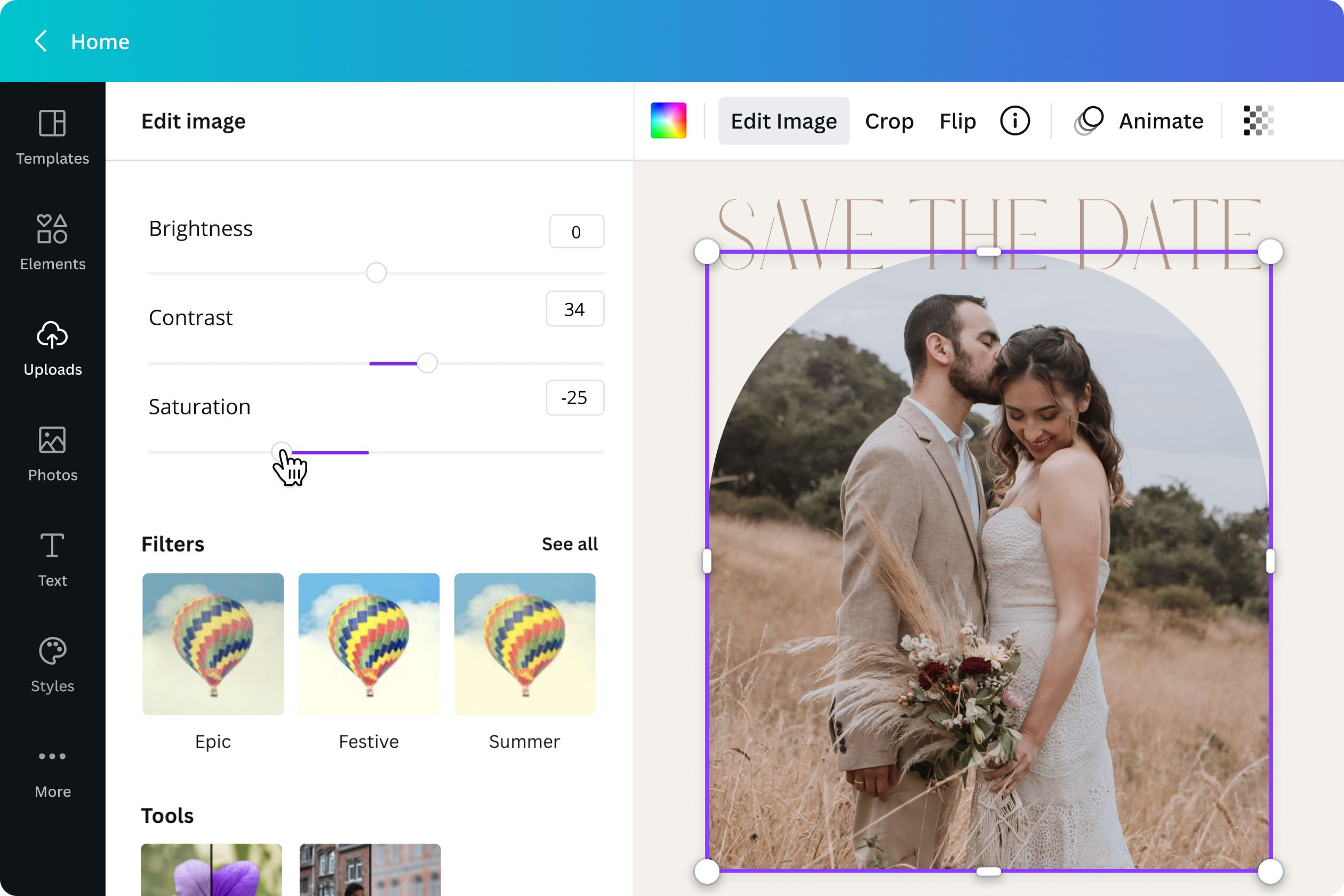The height and width of the screenshot is (896, 1344).
Task: Open the Elements panel
Action: 52,242
